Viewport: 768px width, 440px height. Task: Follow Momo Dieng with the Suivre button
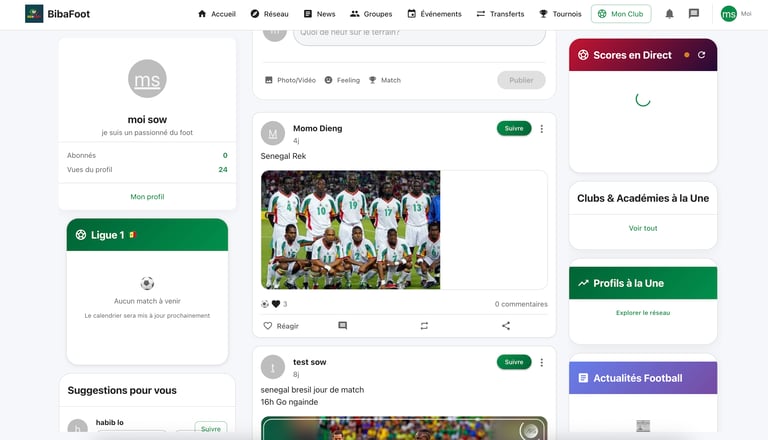coord(514,128)
